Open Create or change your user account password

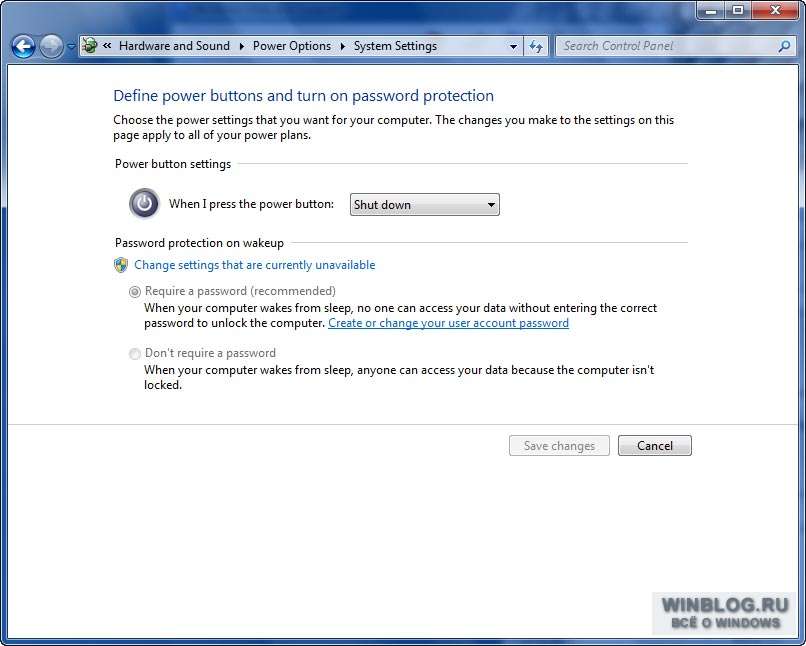pyautogui.click(x=448, y=323)
